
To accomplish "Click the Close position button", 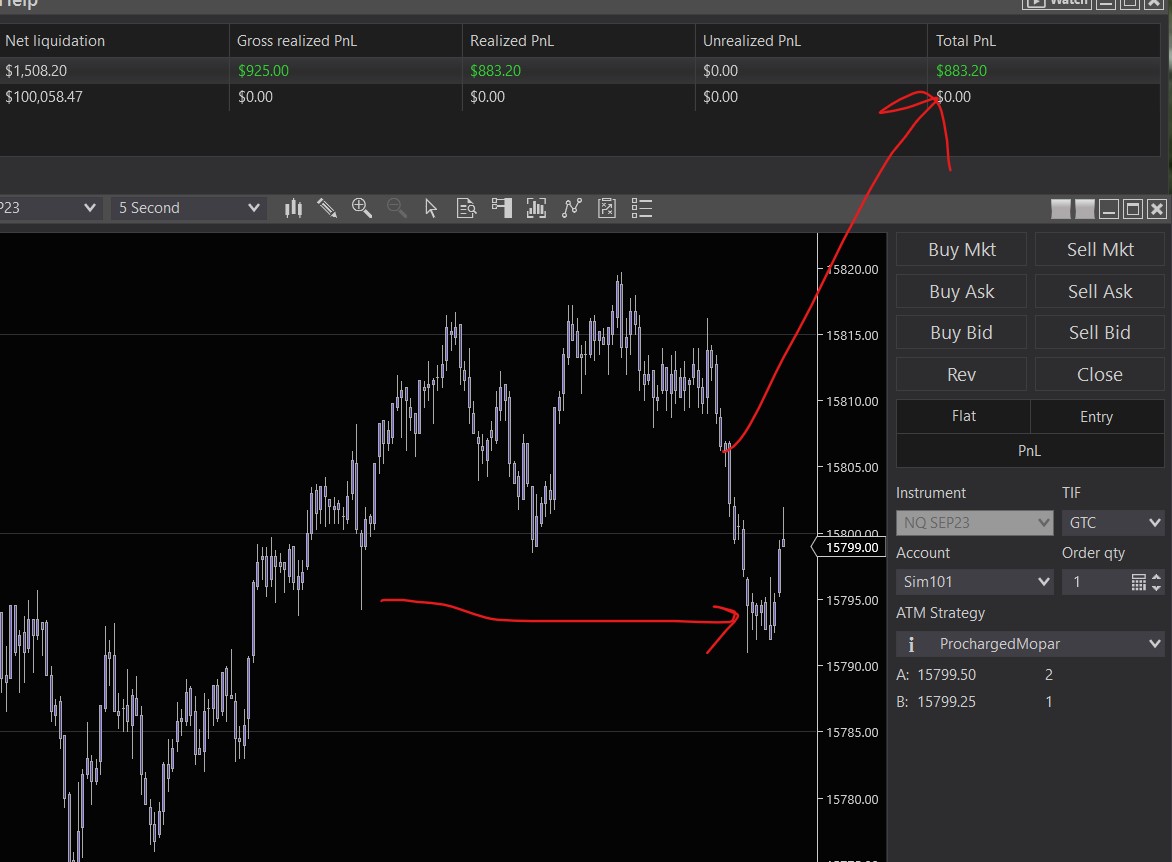I will (x=1099, y=374).
